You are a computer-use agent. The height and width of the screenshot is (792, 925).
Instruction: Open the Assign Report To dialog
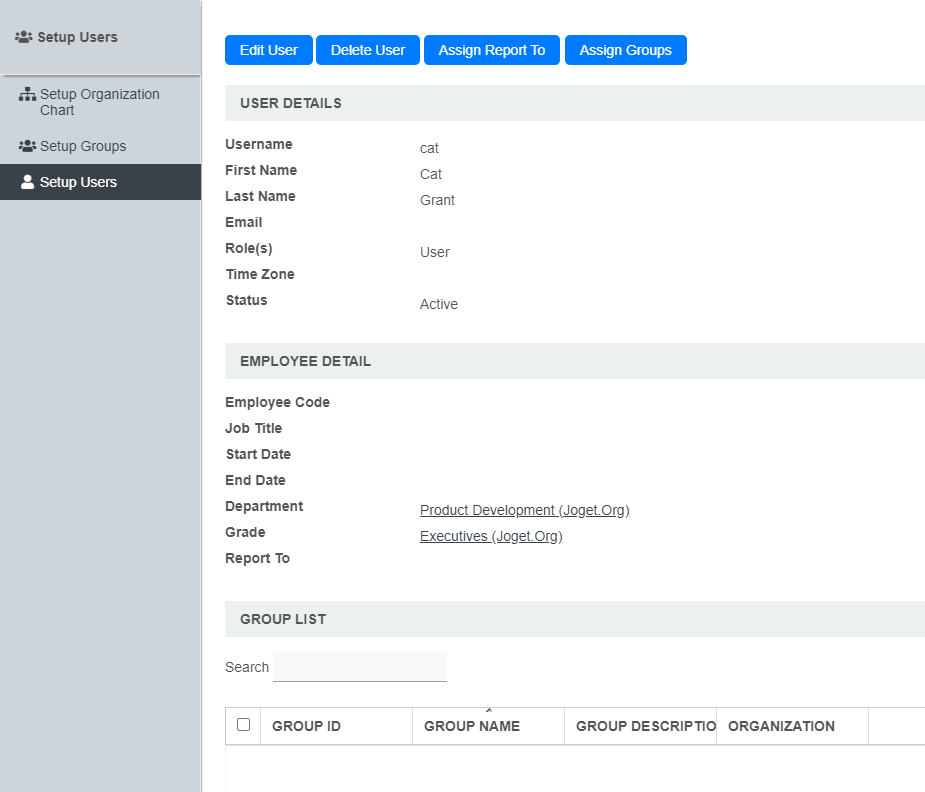click(x=492, y=50)
